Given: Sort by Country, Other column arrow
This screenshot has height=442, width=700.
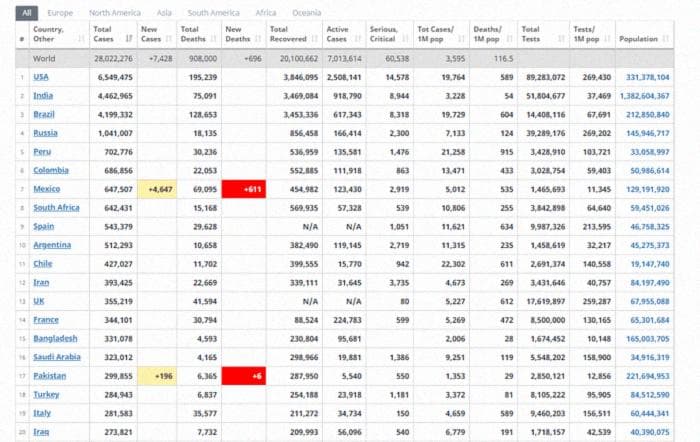Looking at the screenshot, I should [x=81, y=39].
